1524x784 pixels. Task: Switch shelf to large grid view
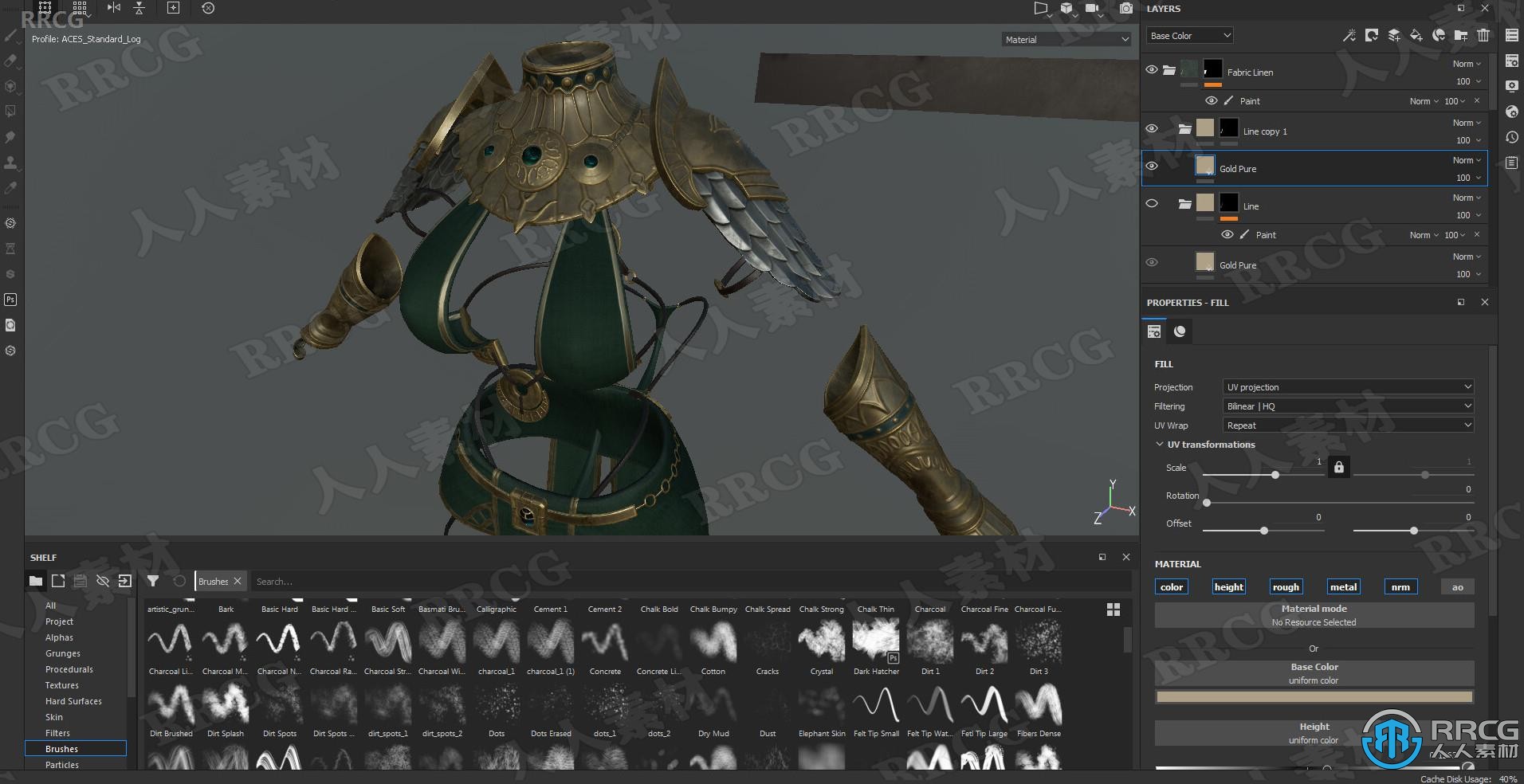(x=1114, y=610)
